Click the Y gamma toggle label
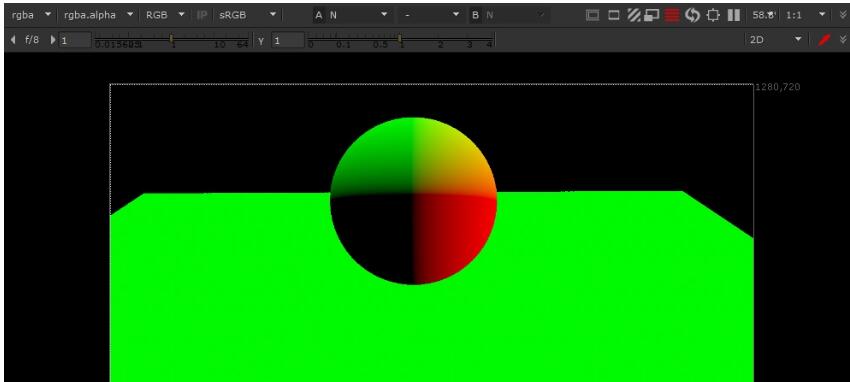The width and height of the screenshot is (850, 382). coord(261,41)
